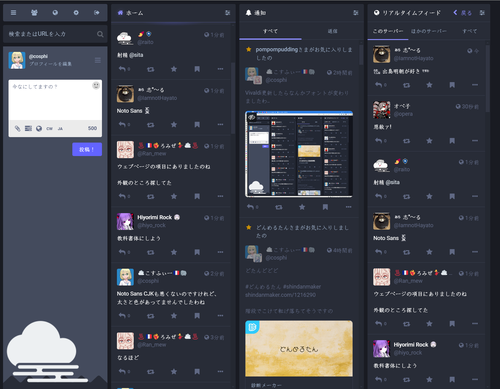Image resolution: width=500 pixels, height=389 pixels.
Task: Click the bell icon in notifications header
Action: (248, 13)
